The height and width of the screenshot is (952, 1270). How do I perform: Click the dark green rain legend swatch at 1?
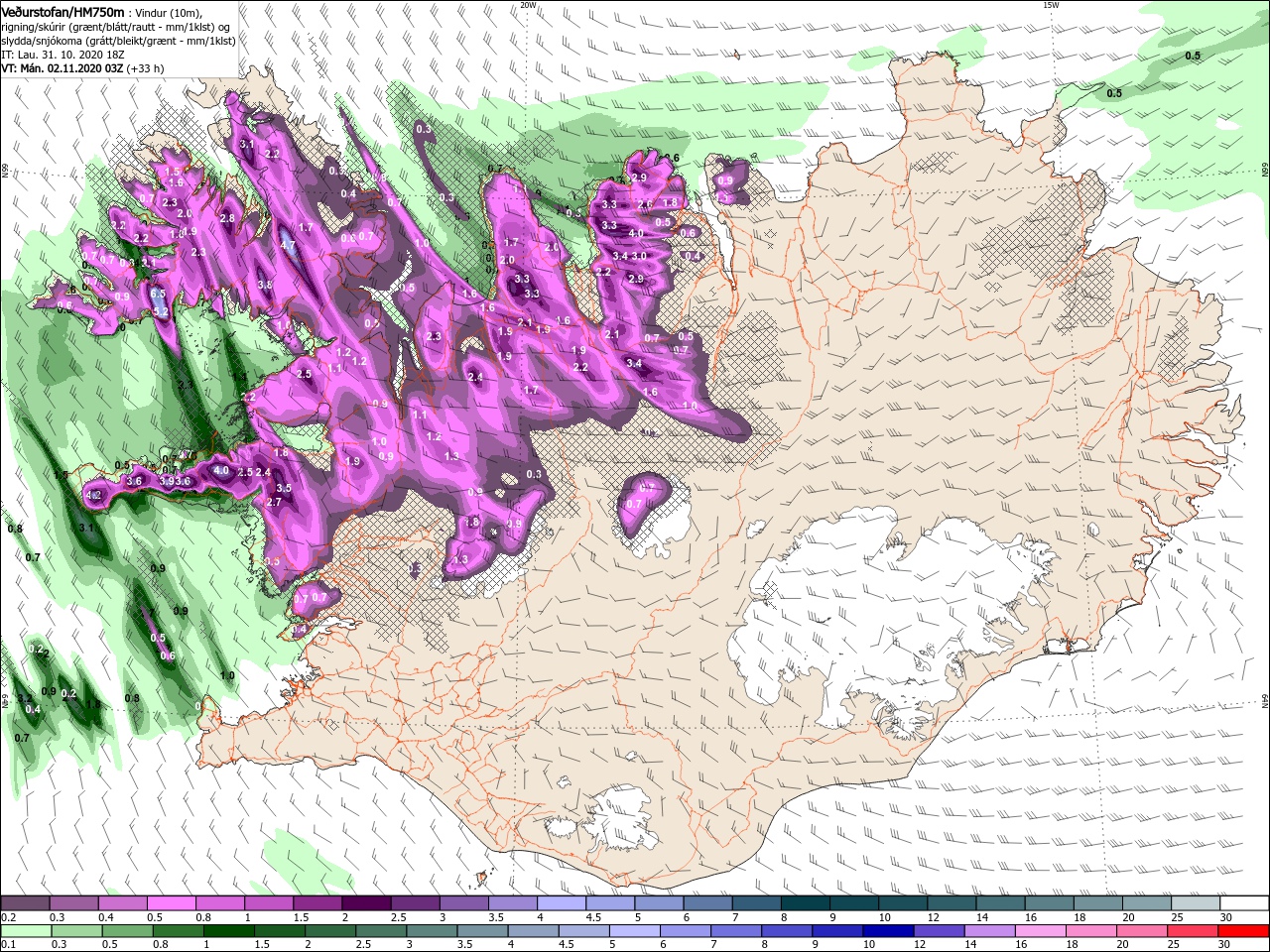click(x=228, y=931)
